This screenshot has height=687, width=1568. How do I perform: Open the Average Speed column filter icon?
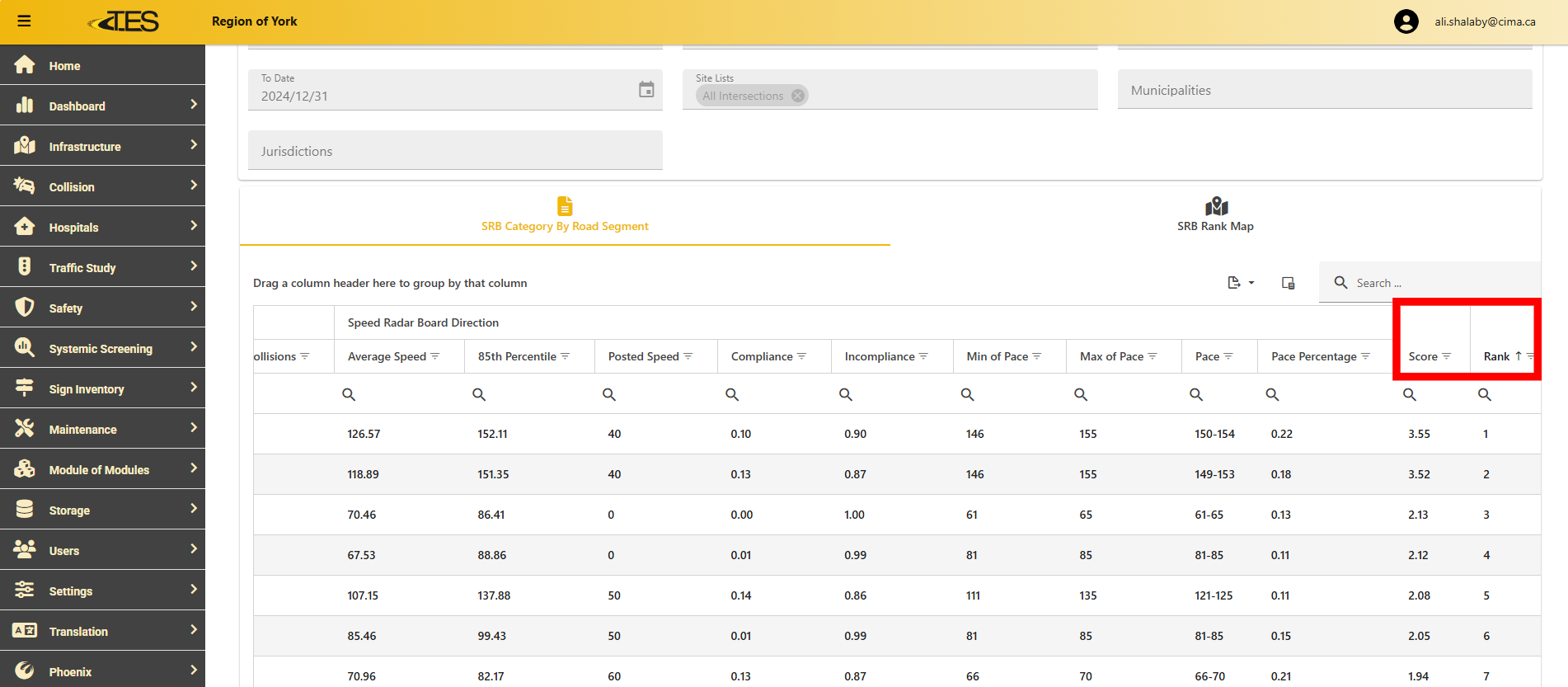pos(435,356)
